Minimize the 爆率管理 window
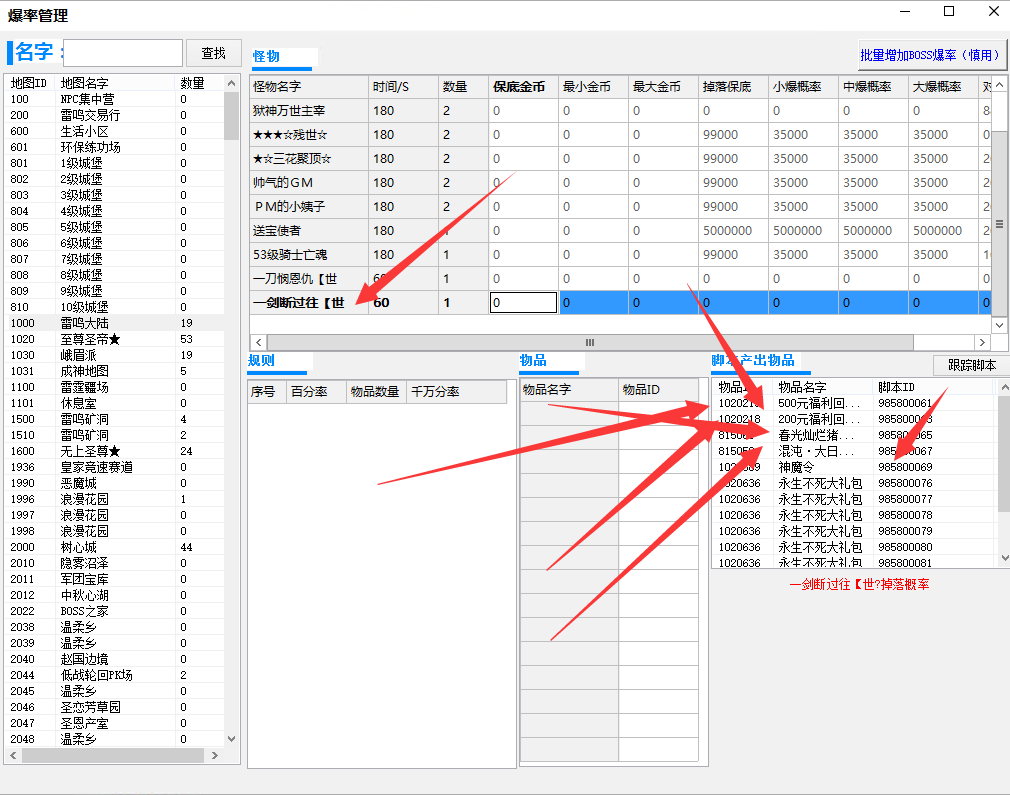This screenshot has height=795, width=1010. click(905, 11)
